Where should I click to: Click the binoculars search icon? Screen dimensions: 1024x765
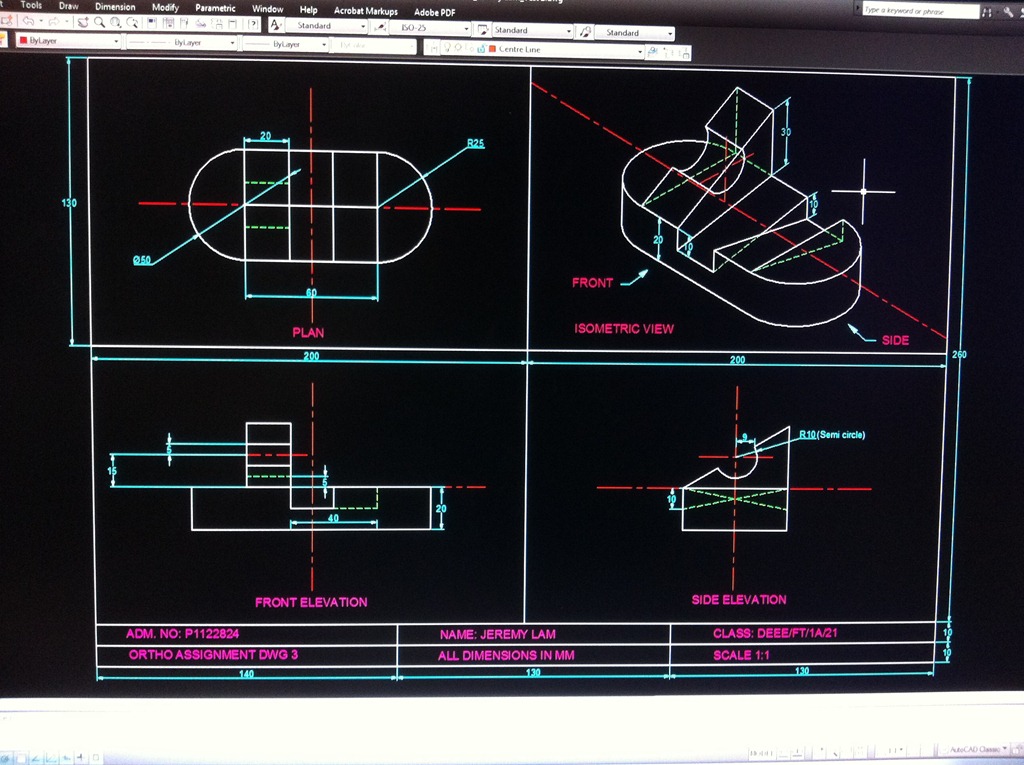(986, 12)
